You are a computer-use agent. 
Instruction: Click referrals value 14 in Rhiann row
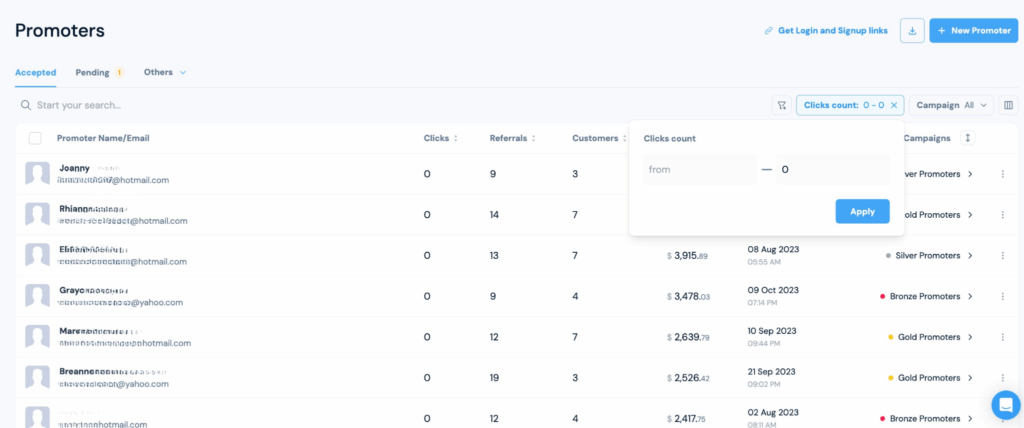coord(494,214)
